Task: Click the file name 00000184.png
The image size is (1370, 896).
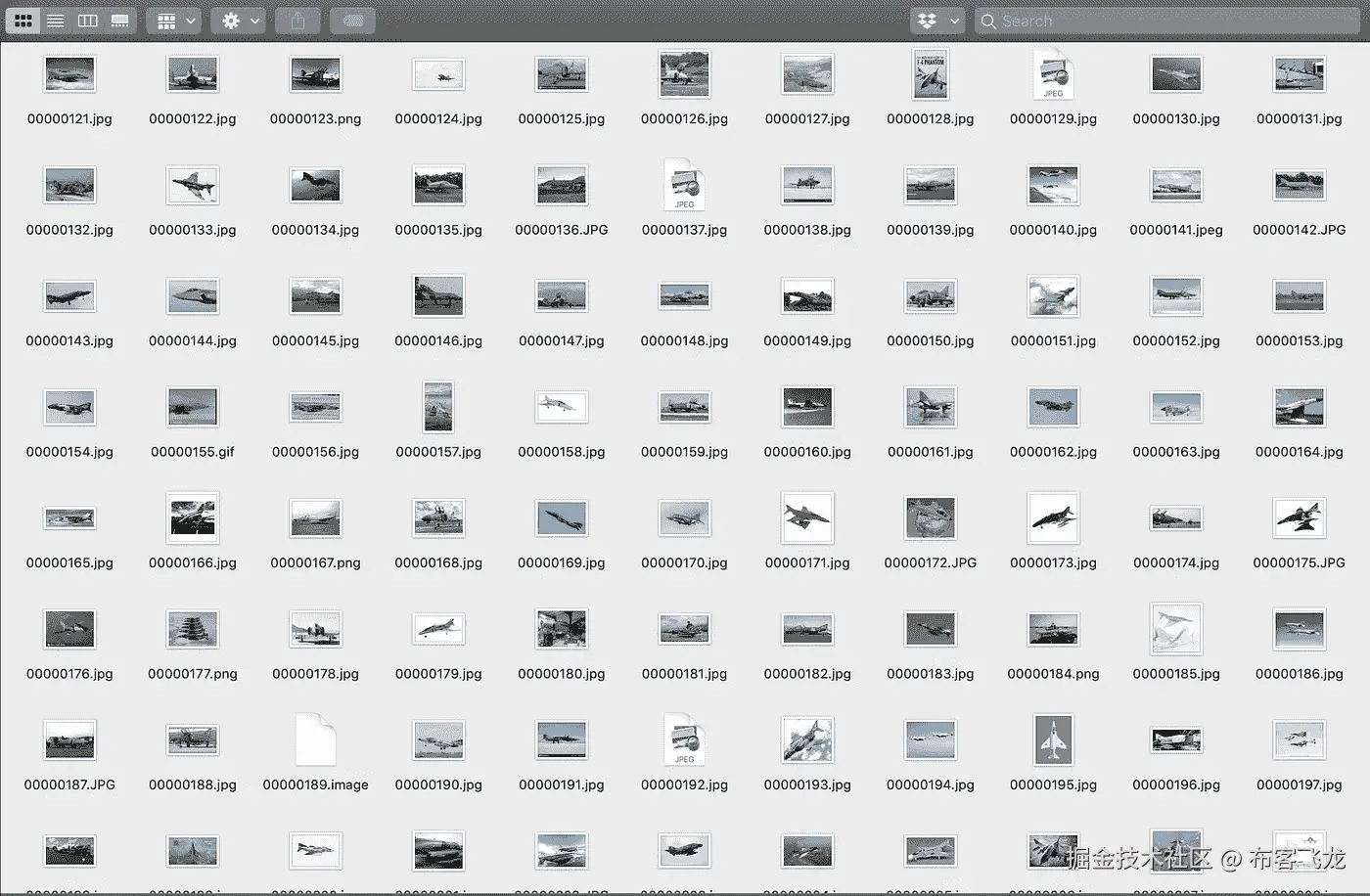Action: pos(1053,674)
